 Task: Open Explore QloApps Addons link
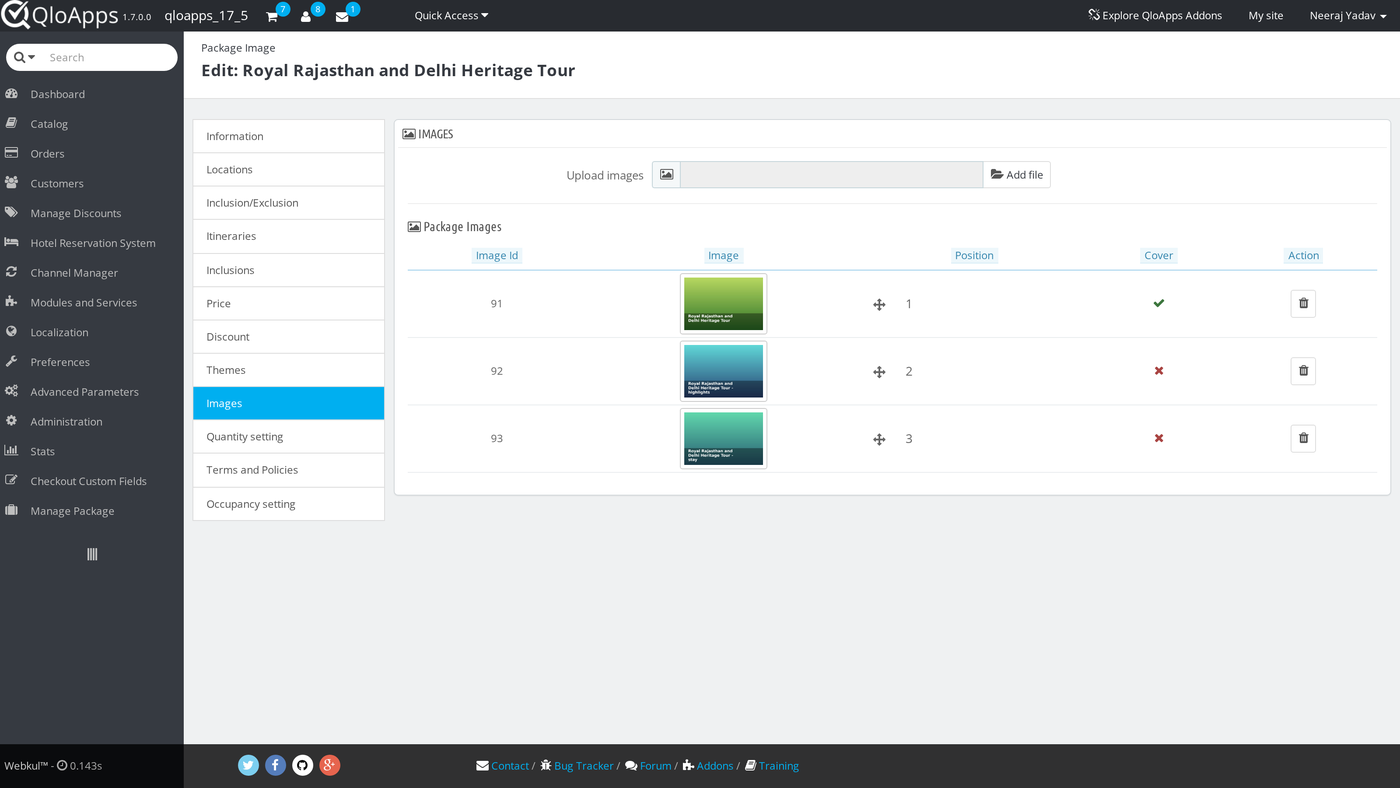coord(1155,16)
